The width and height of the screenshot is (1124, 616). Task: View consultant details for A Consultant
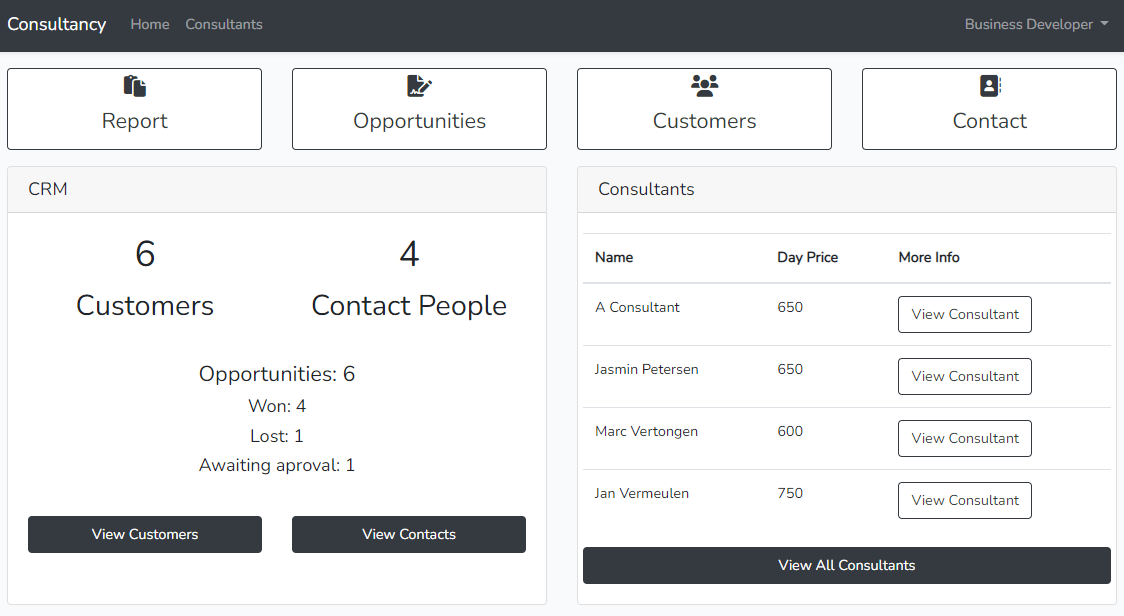(965, 314)
